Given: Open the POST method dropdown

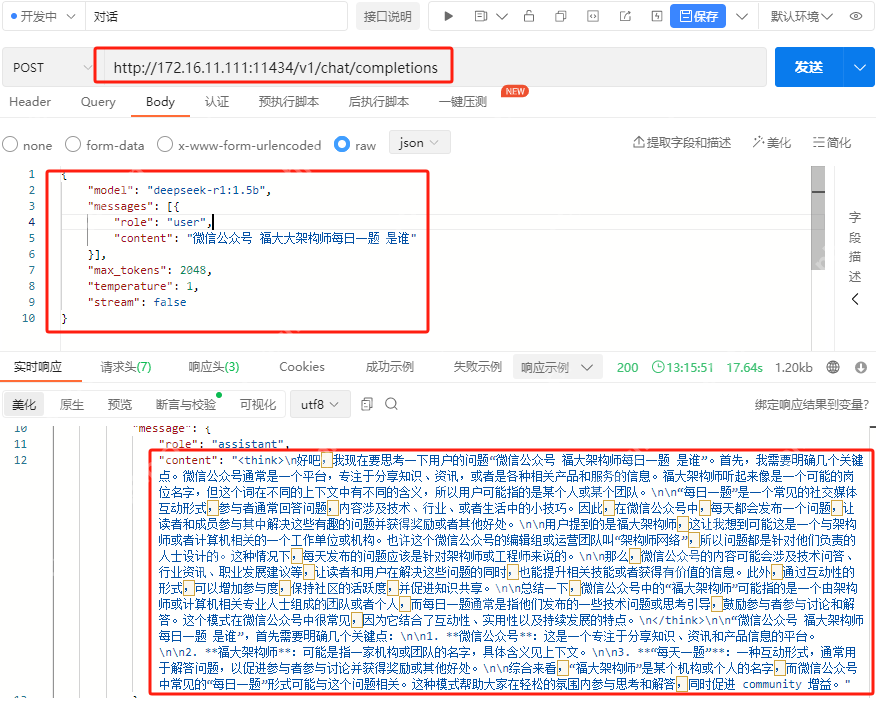Looking at the screenshot, I should tap(48, 66).
